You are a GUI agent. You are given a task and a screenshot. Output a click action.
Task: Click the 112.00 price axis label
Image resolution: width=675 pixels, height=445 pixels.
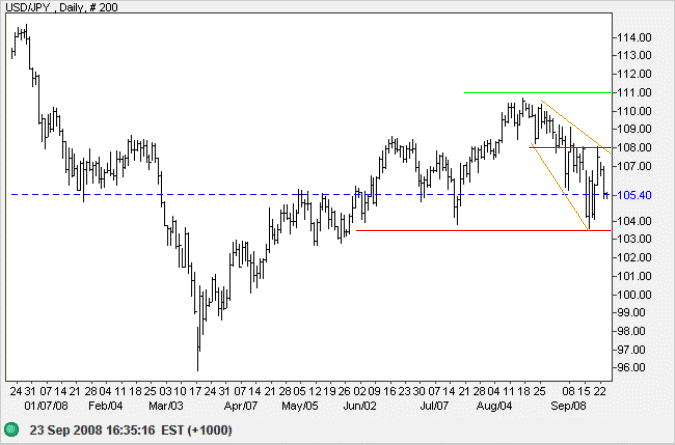[634, 74]
